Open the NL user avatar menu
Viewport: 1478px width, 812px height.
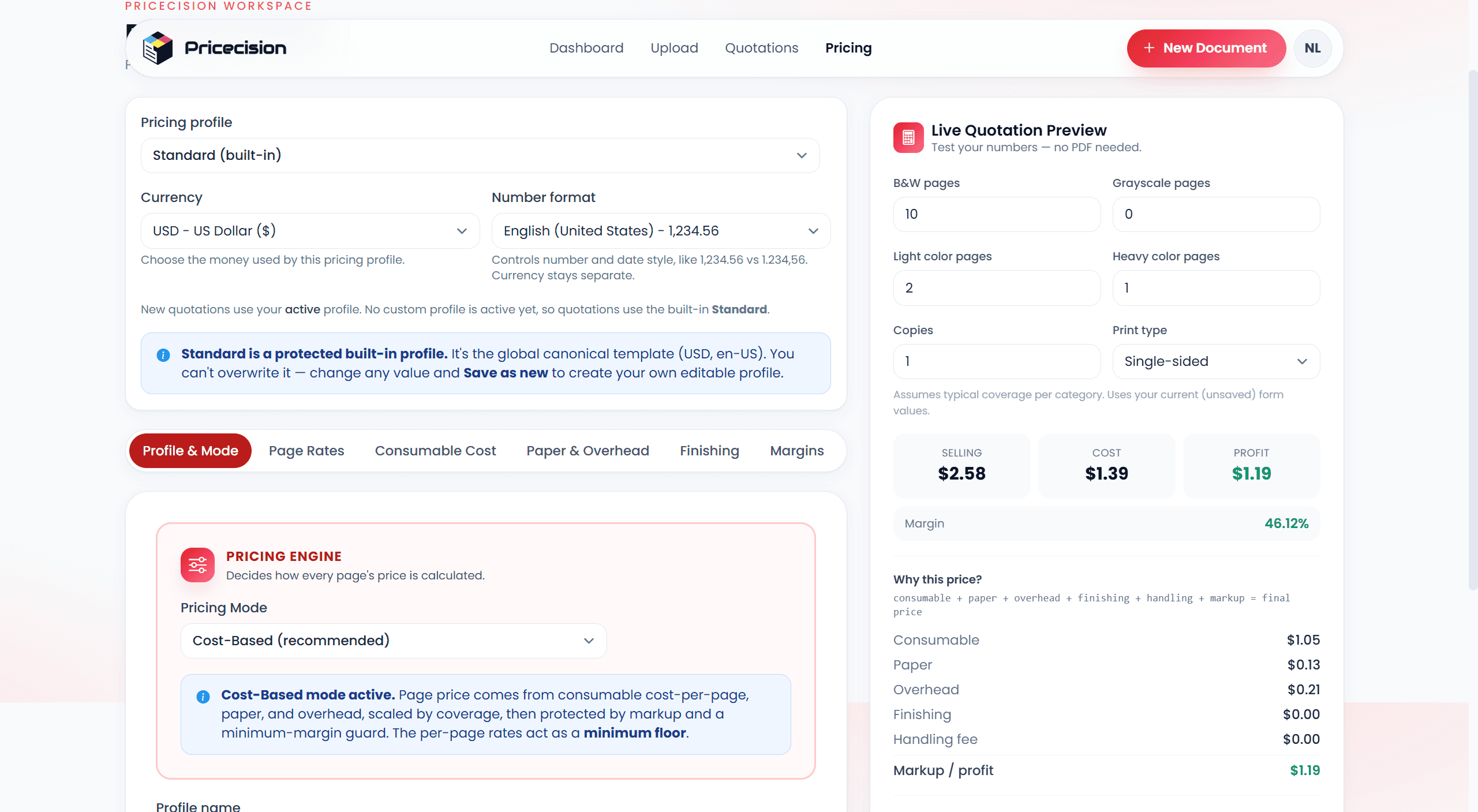[x=1312, y=48]
